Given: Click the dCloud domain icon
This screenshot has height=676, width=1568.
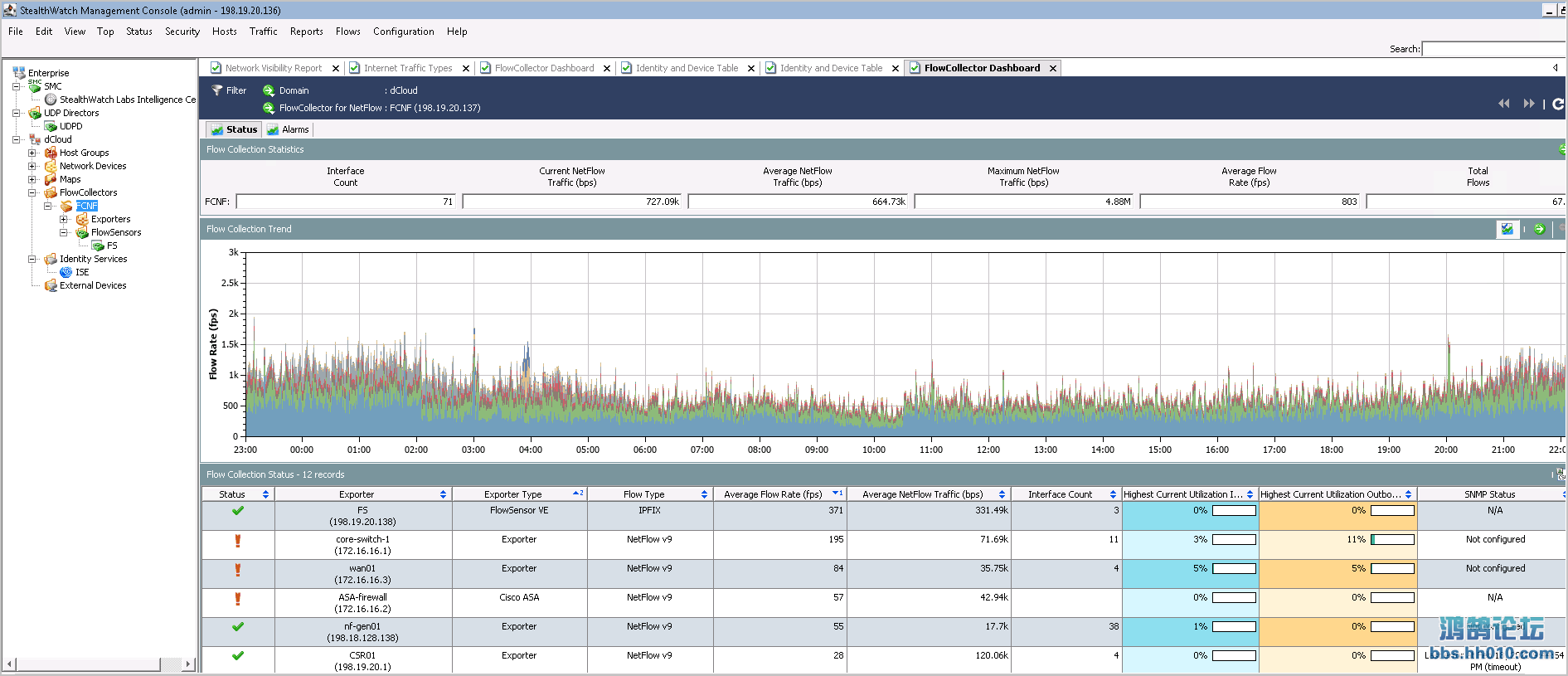Looking at the screenshot, I should point(35,139).
